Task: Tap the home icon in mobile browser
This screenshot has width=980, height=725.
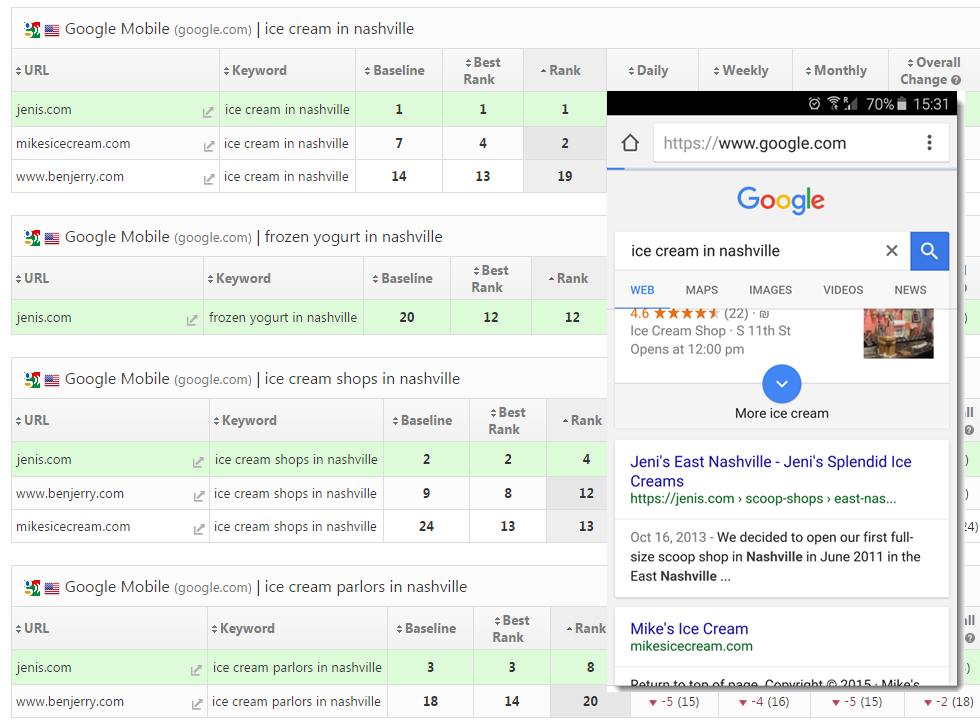Action: (630, 143)
